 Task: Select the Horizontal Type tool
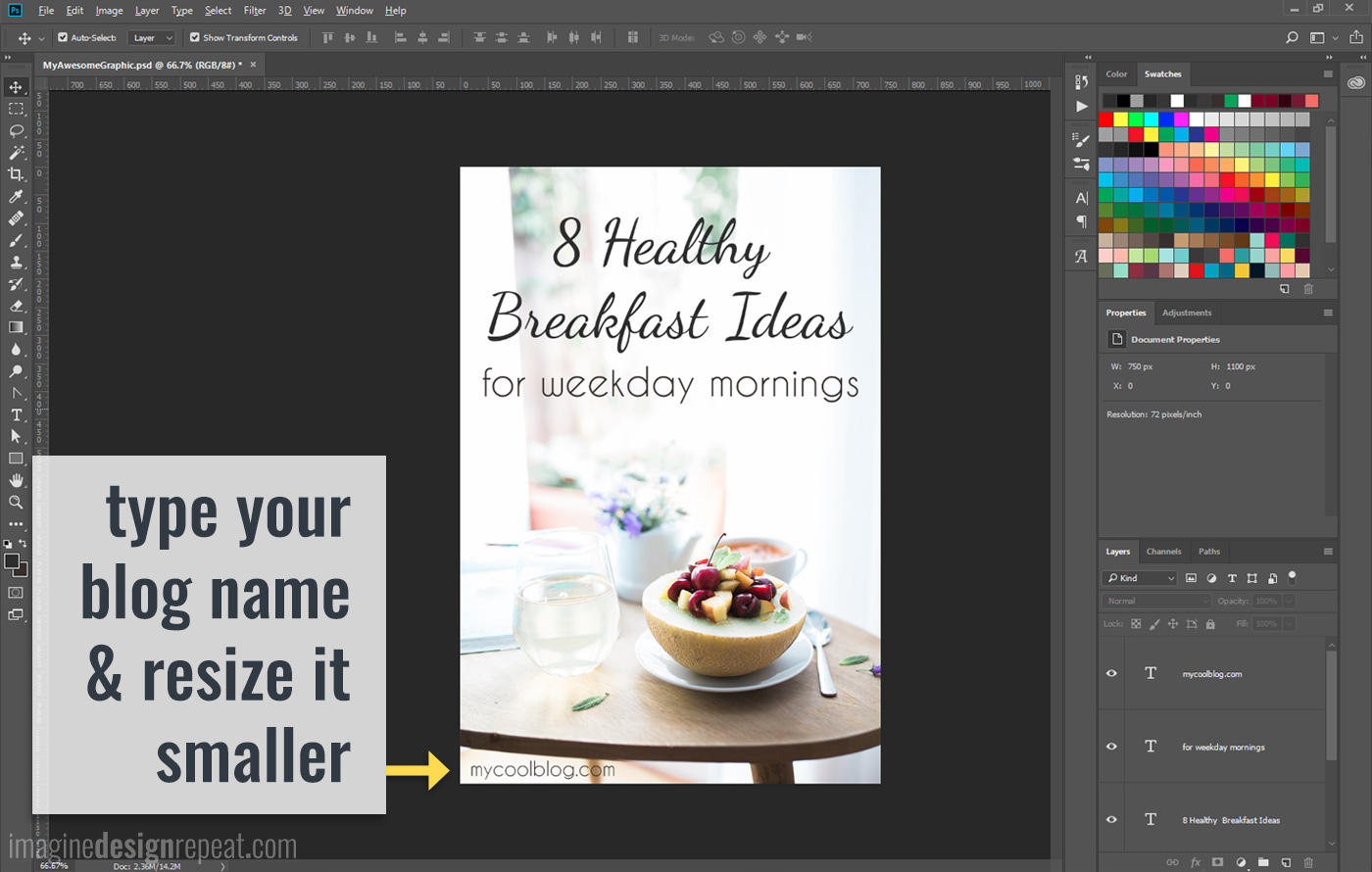[16, 414]
